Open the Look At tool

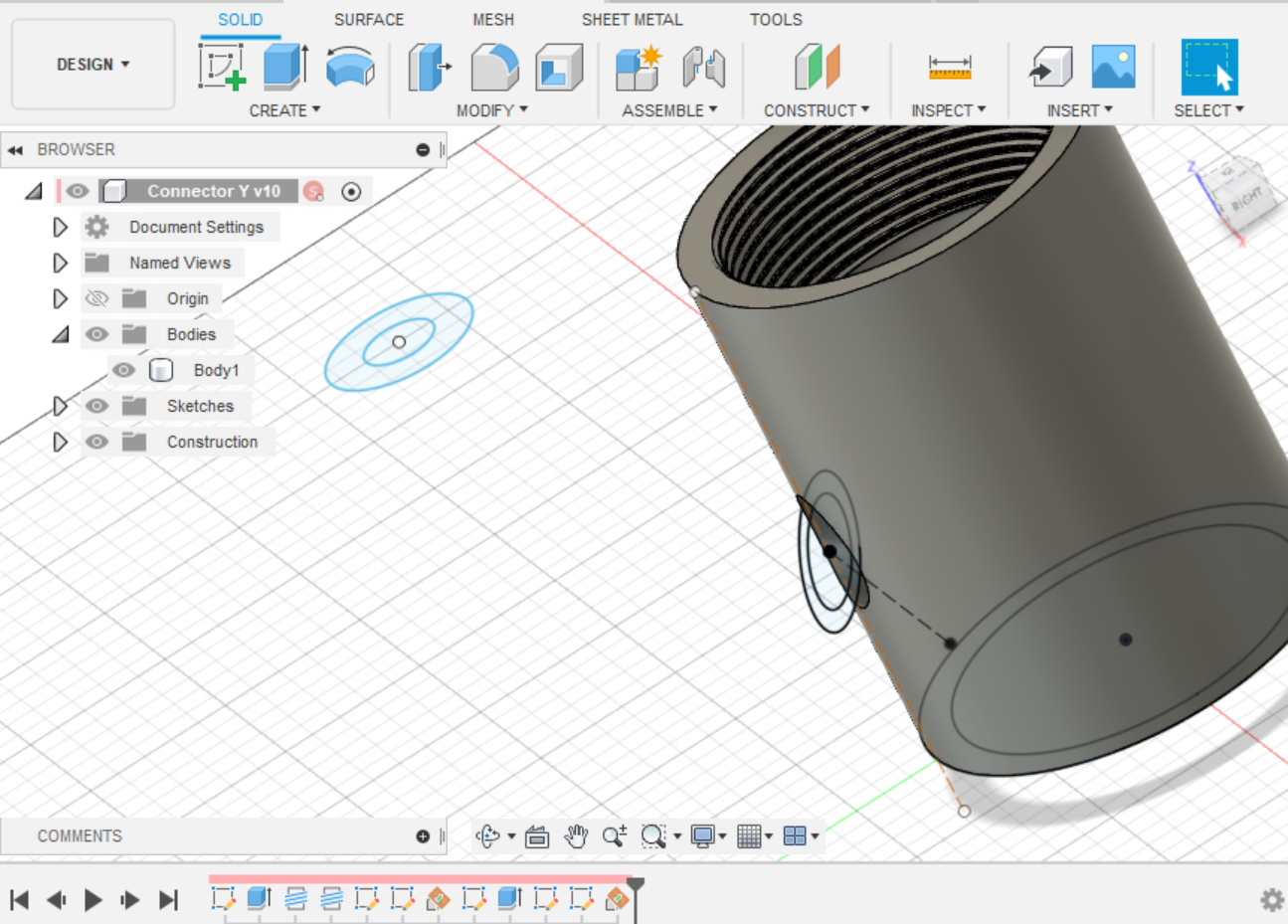click(x=536, y=836)
